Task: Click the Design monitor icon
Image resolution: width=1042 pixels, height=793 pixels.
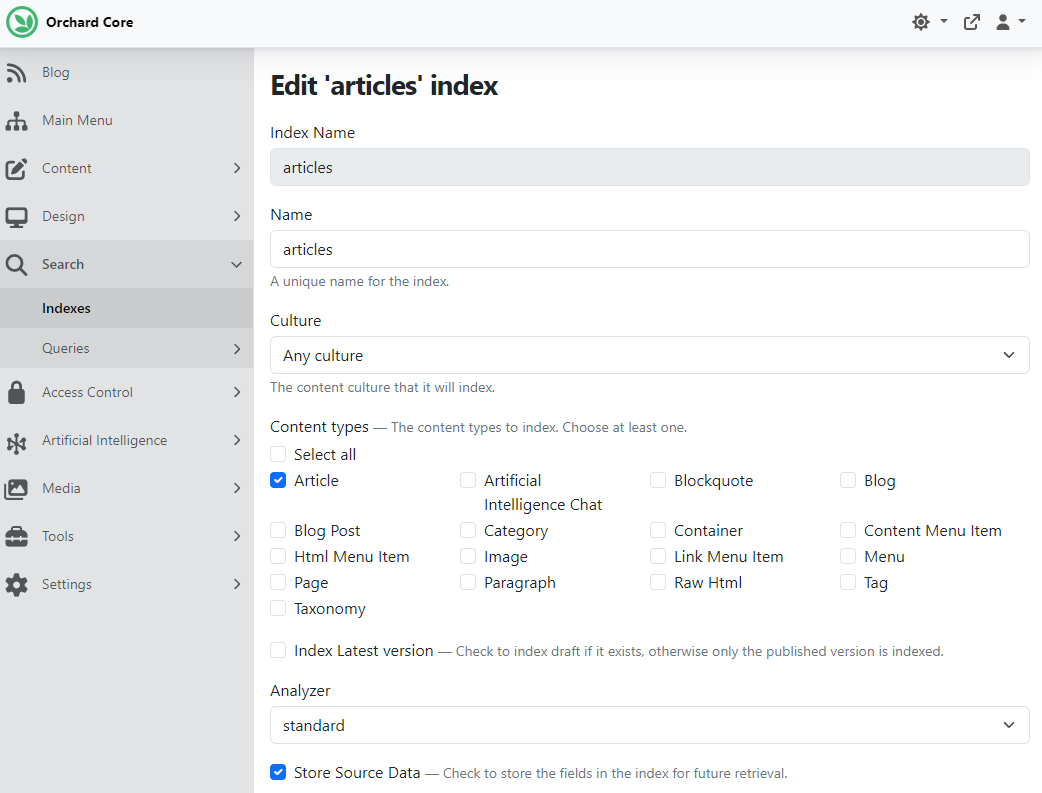Action: tap(16, 217)
